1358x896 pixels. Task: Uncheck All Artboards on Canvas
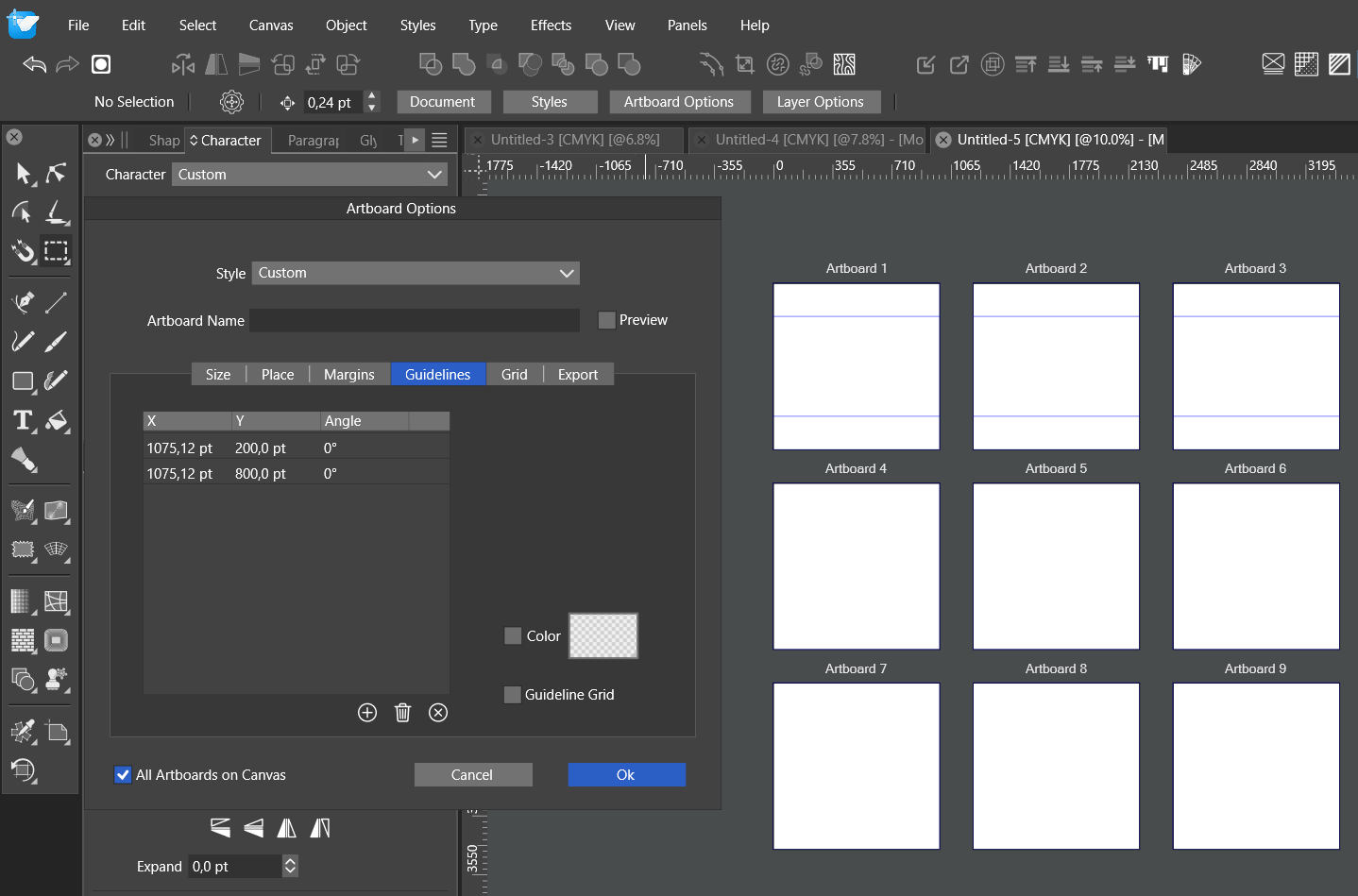click(123, 775)
